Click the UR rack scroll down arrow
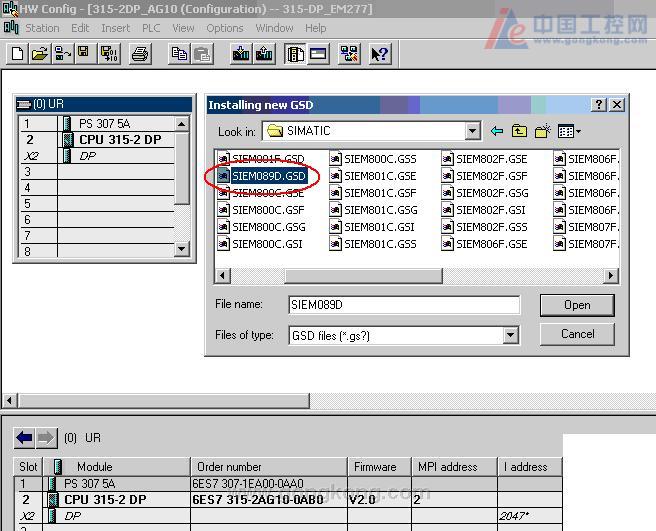Screen dimensions: 656x531 point(182,249)
